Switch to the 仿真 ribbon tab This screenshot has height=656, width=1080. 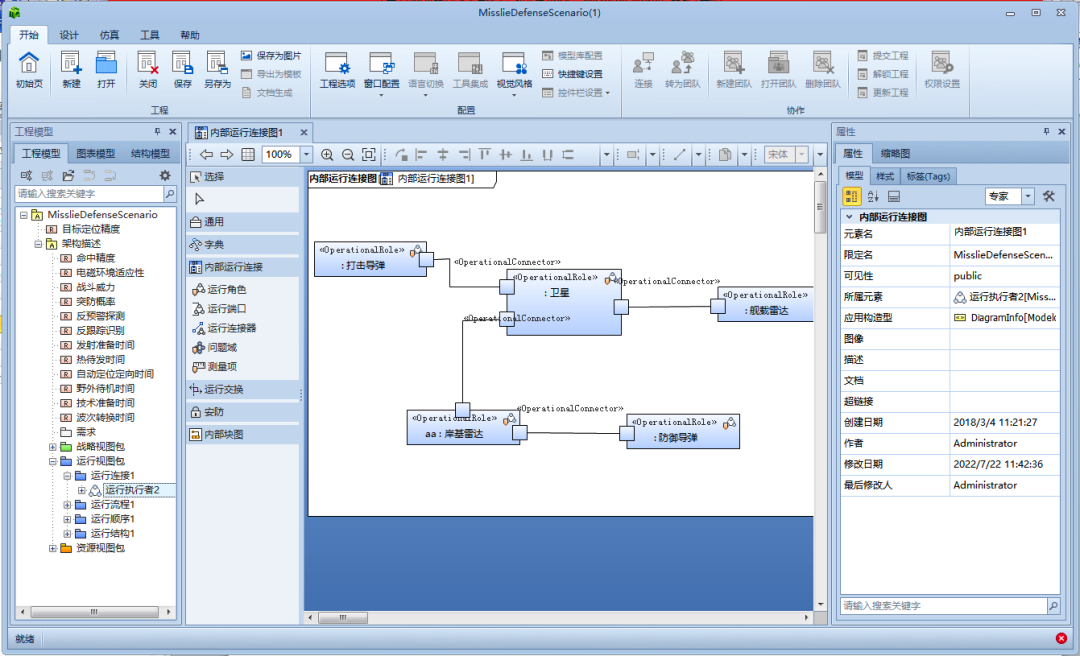click(x=110, y=35)
